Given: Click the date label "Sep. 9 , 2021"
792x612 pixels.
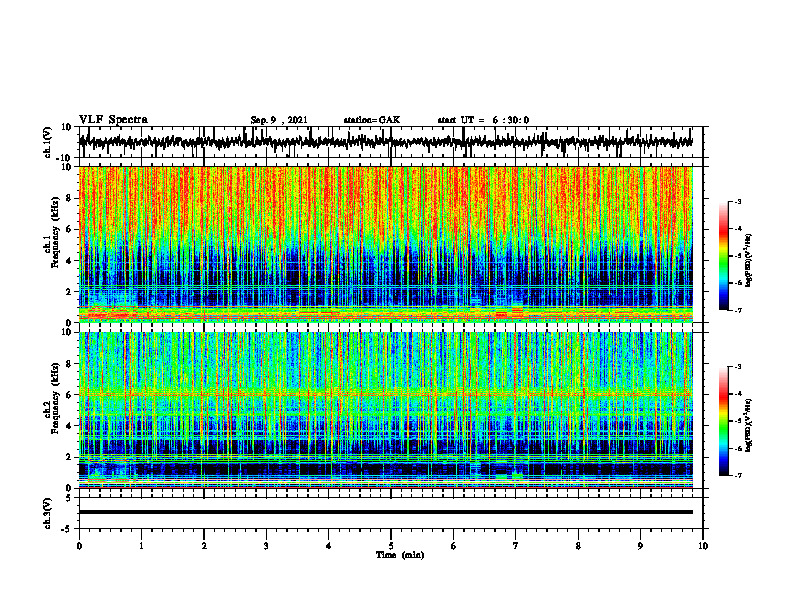Looking at the screenshot, I should [x=279, y=120].
